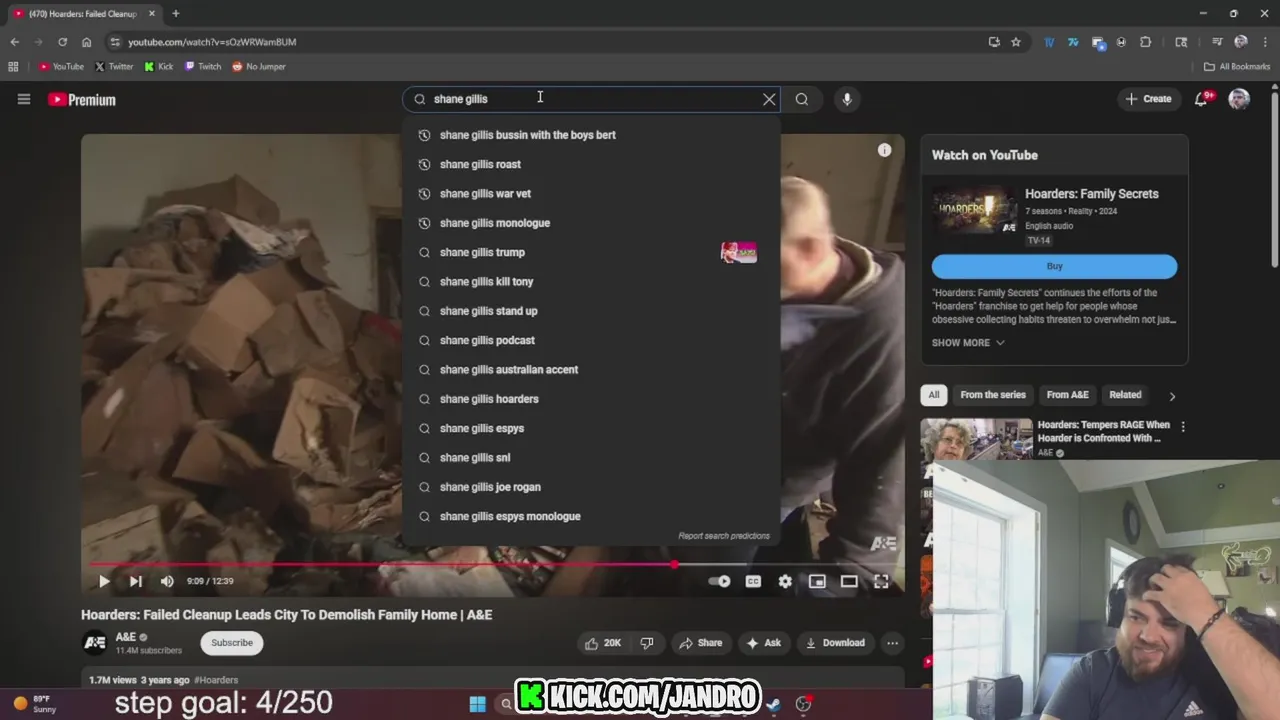Enter full screen mode
The height and width of the screenshot is (720, 1280).
click(x=881, y=581)
